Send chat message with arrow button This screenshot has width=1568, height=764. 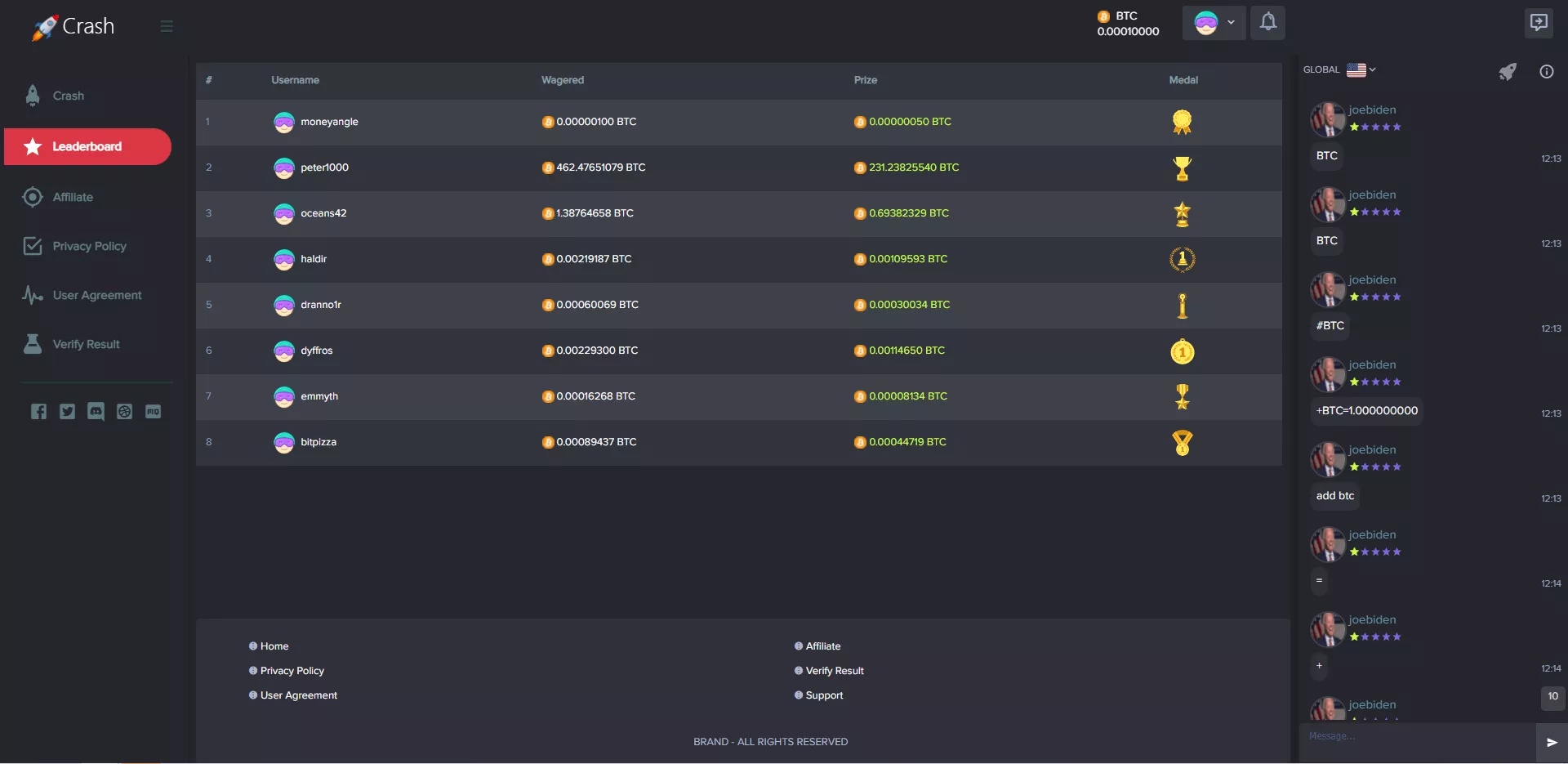coord(1552,742)
